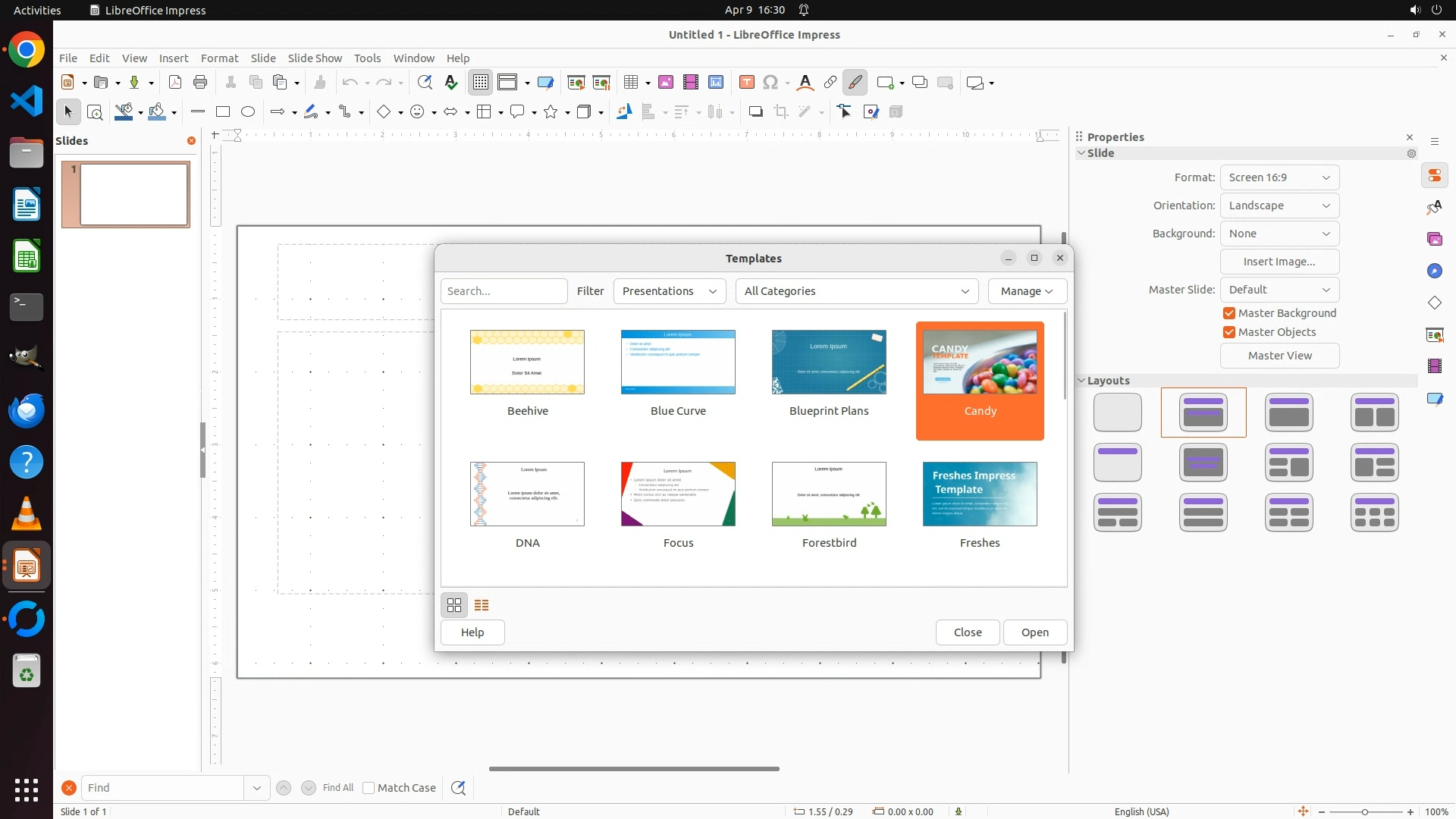1456x819 pixels.
Task: Click the Master View button
Action: (1279, 356)
